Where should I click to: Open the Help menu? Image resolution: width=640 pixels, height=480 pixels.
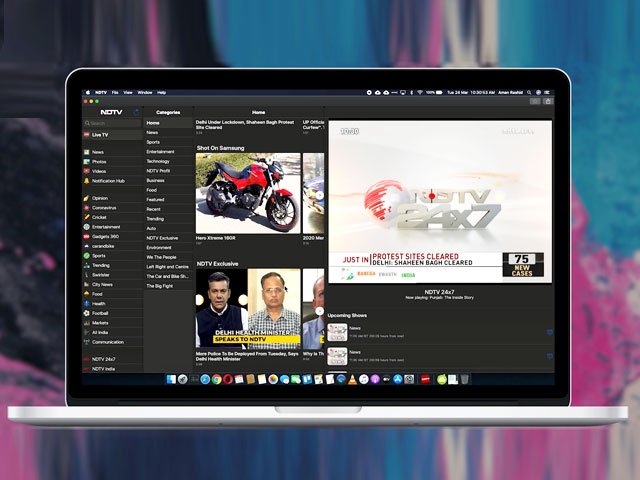(x=162, y=93)
